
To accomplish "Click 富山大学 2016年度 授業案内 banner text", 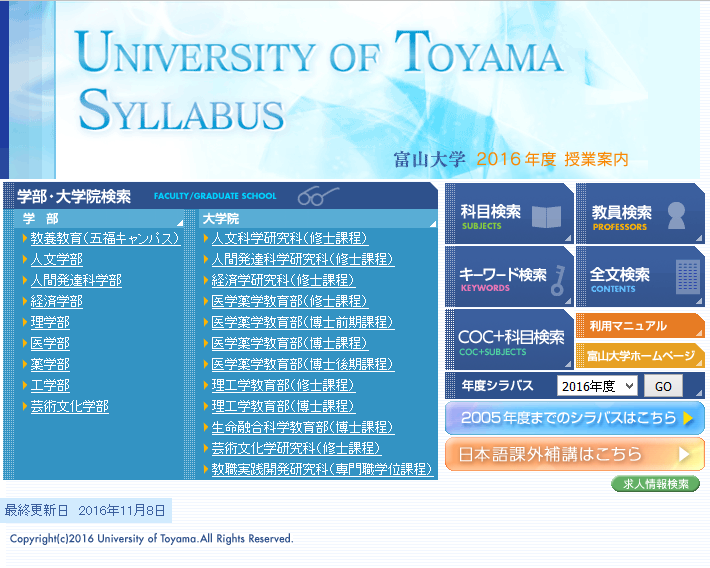I will [x=511, y=159].
